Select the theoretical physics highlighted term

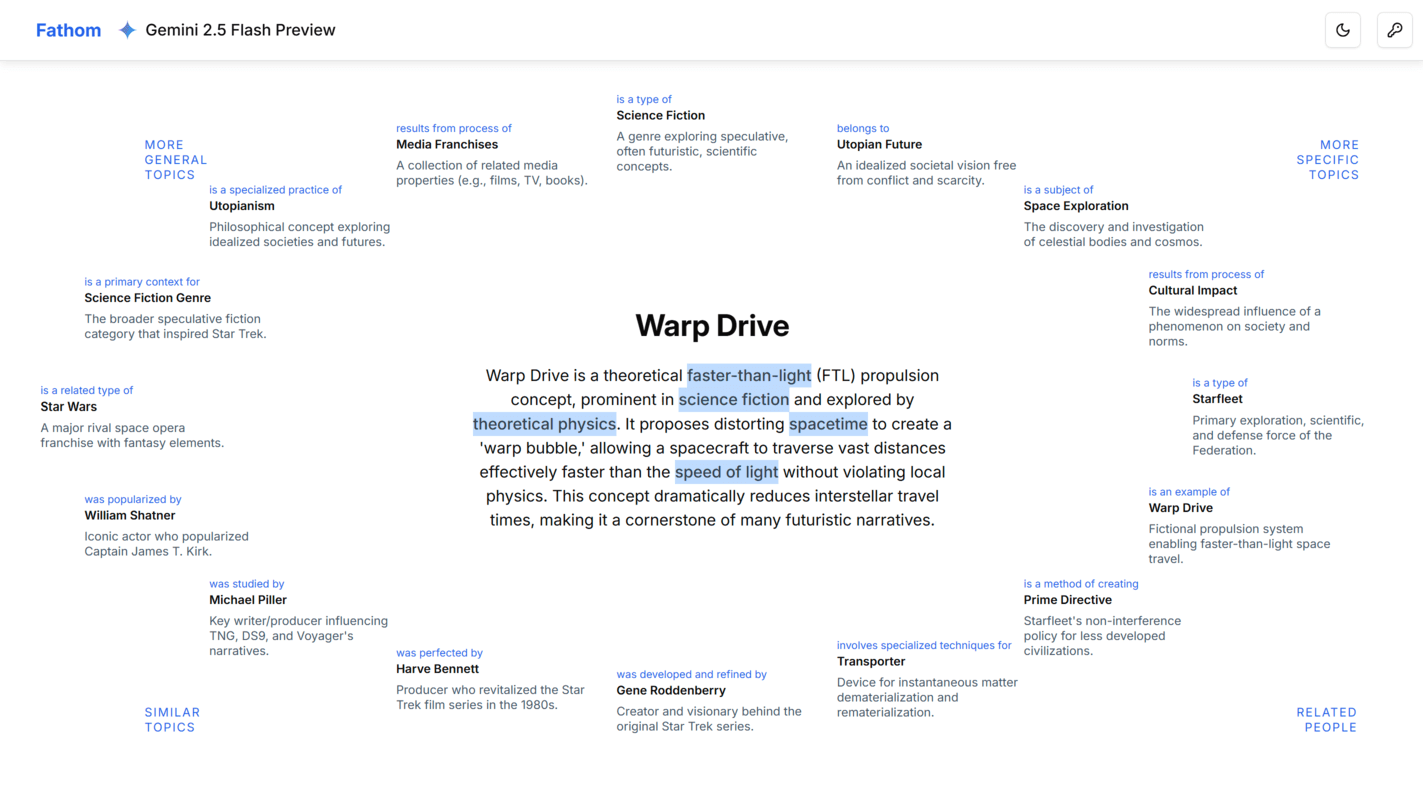coord(544,424)
